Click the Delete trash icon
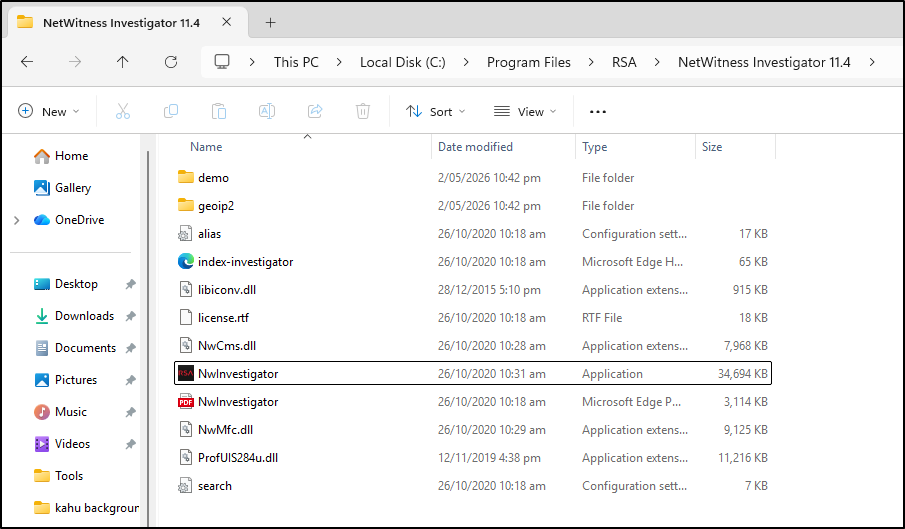 tap(362, 111)
